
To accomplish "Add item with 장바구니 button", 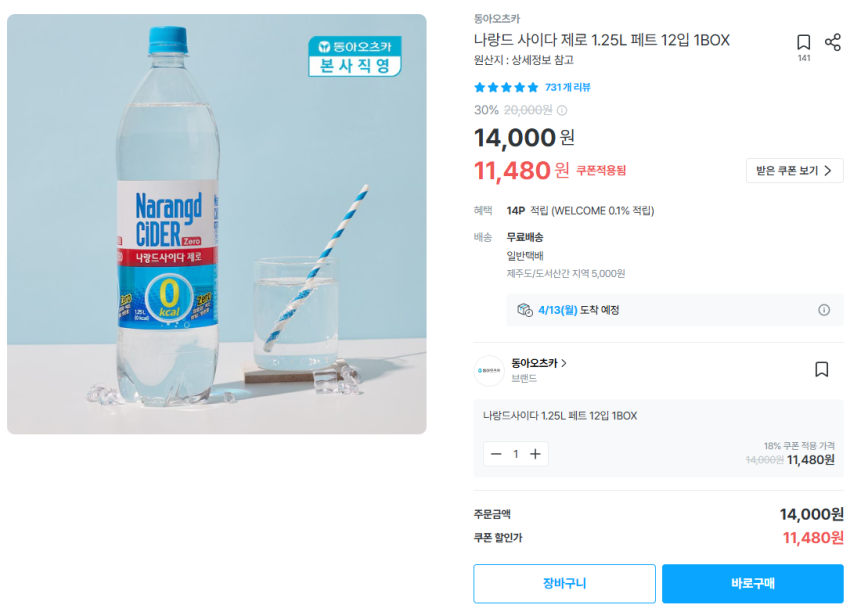I will (x=564, y=583).
